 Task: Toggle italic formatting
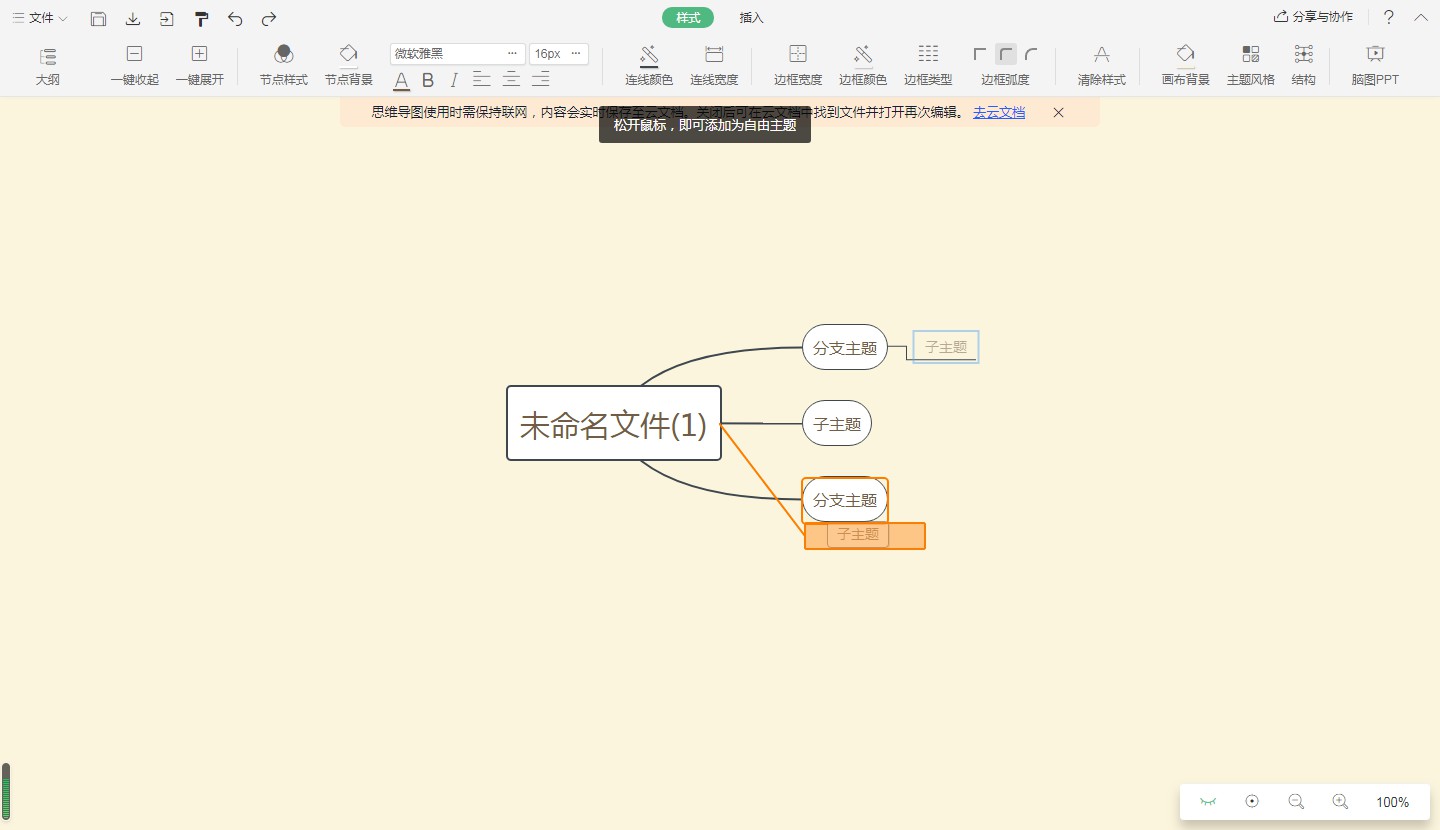(x=455, y=80)
